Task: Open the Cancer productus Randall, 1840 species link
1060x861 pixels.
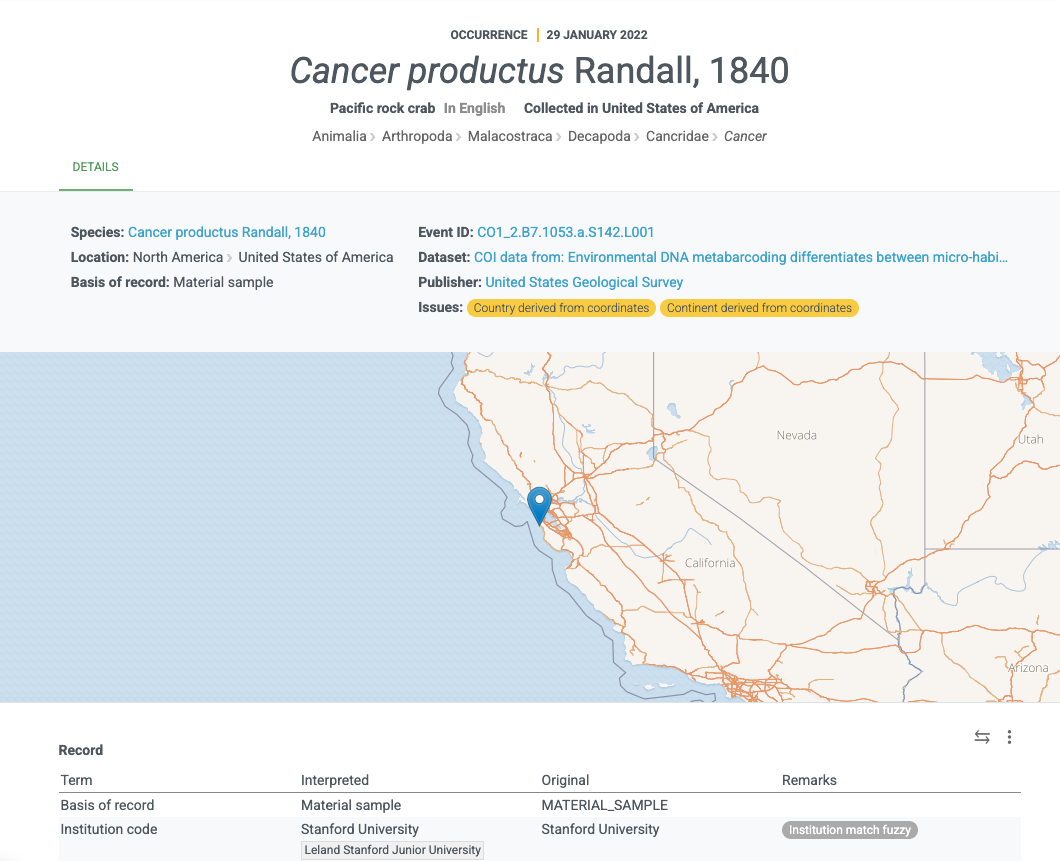Action: tap(226, 232)
